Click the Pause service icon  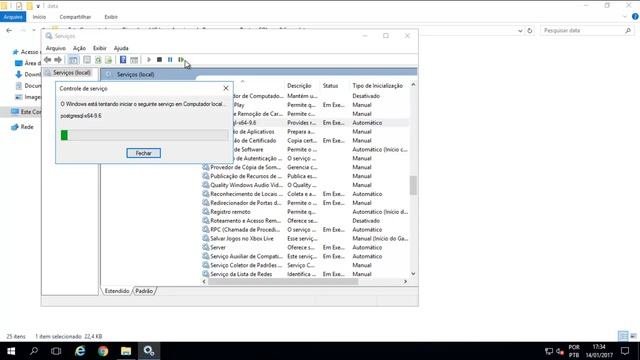(170, 60)
